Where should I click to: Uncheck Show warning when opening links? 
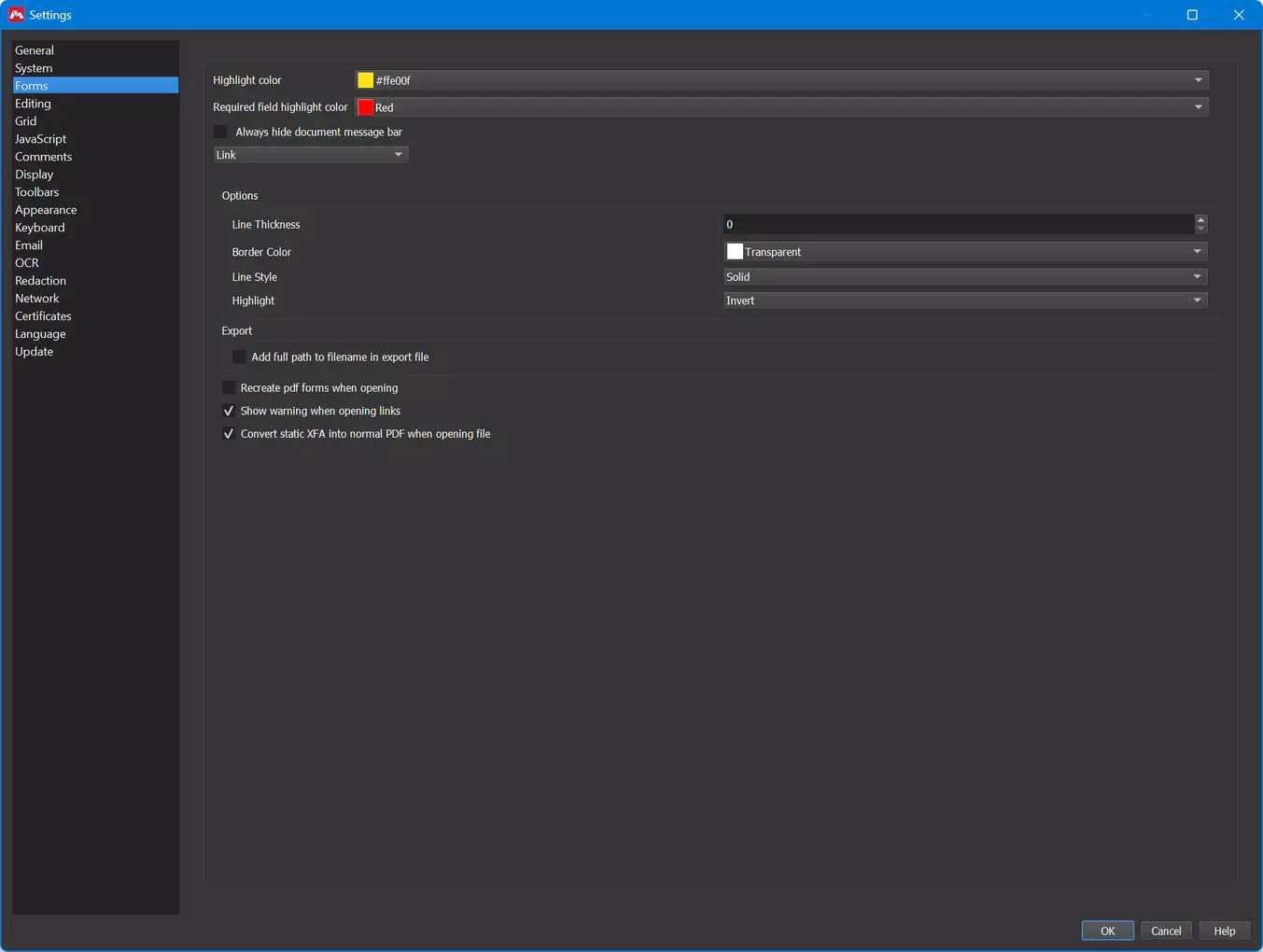229,412
